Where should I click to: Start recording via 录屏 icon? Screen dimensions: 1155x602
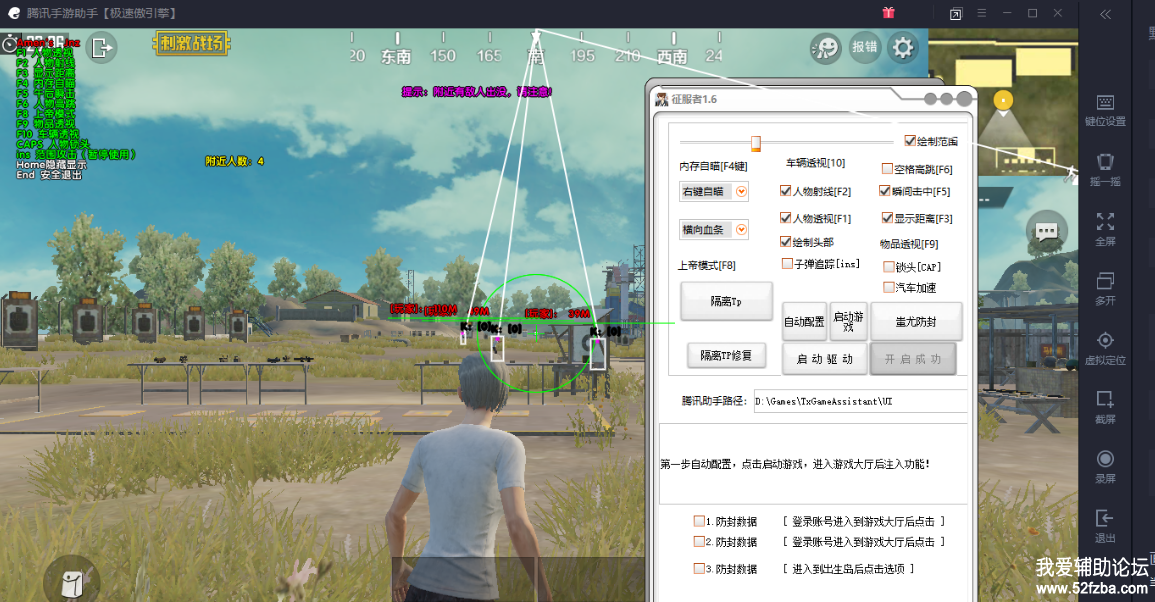1105,464
